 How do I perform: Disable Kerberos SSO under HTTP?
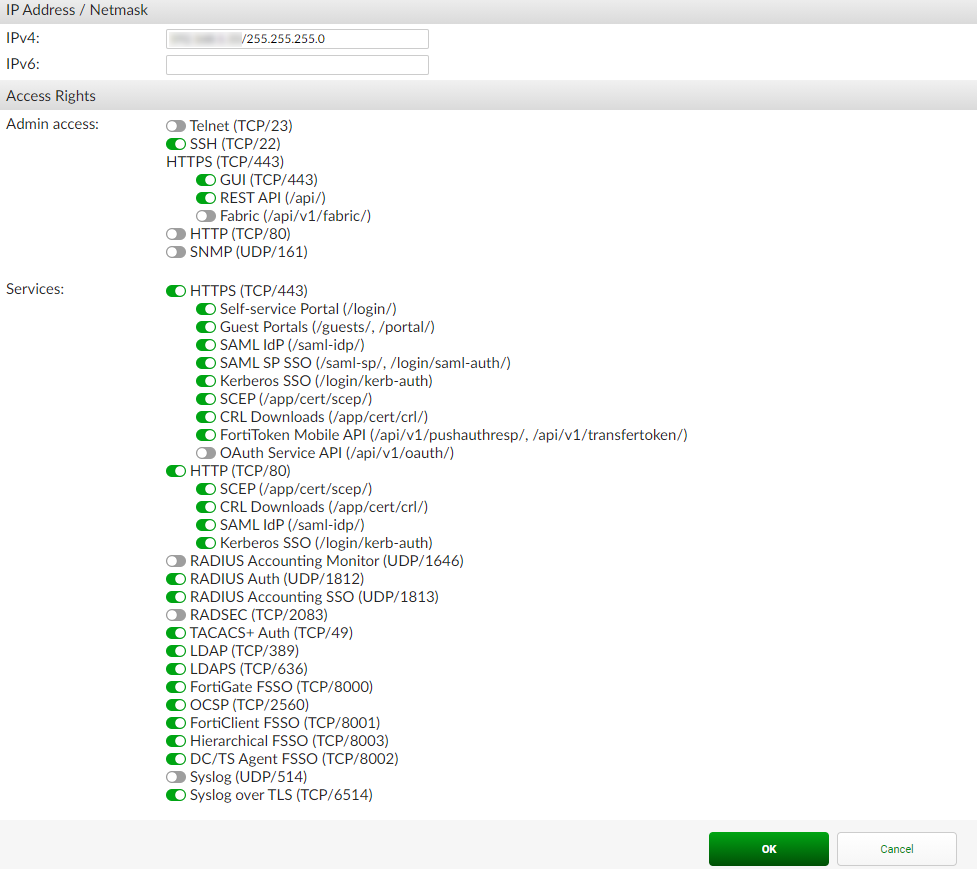pos(206,542)
